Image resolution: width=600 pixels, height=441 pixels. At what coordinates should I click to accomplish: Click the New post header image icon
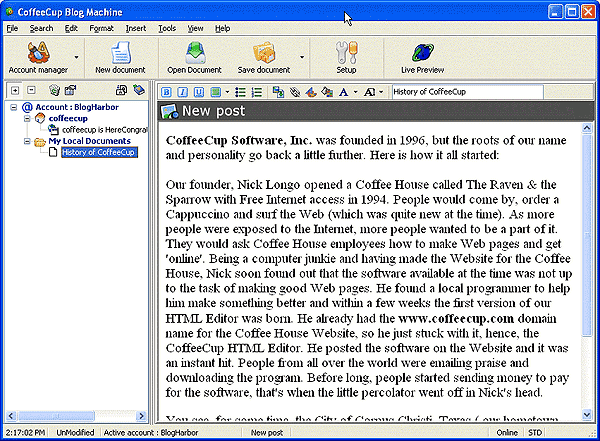[x=170, y=111]
